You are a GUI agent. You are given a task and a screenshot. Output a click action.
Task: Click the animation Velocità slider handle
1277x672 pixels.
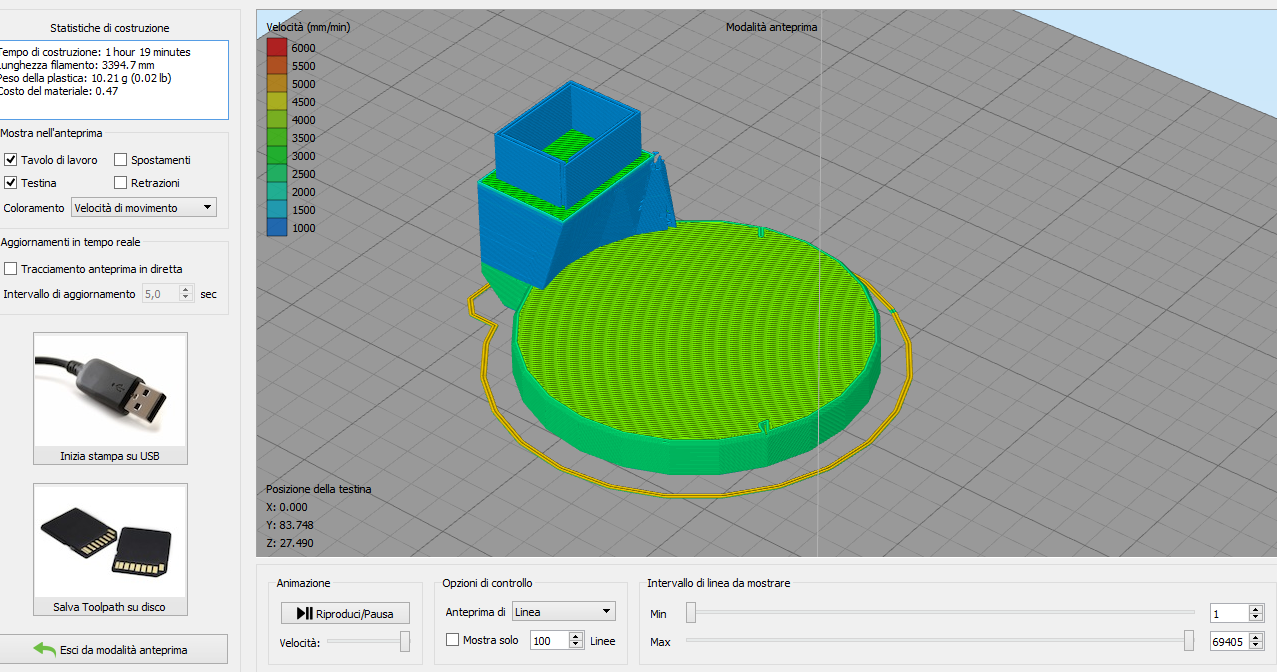click(x=405, y=642)
